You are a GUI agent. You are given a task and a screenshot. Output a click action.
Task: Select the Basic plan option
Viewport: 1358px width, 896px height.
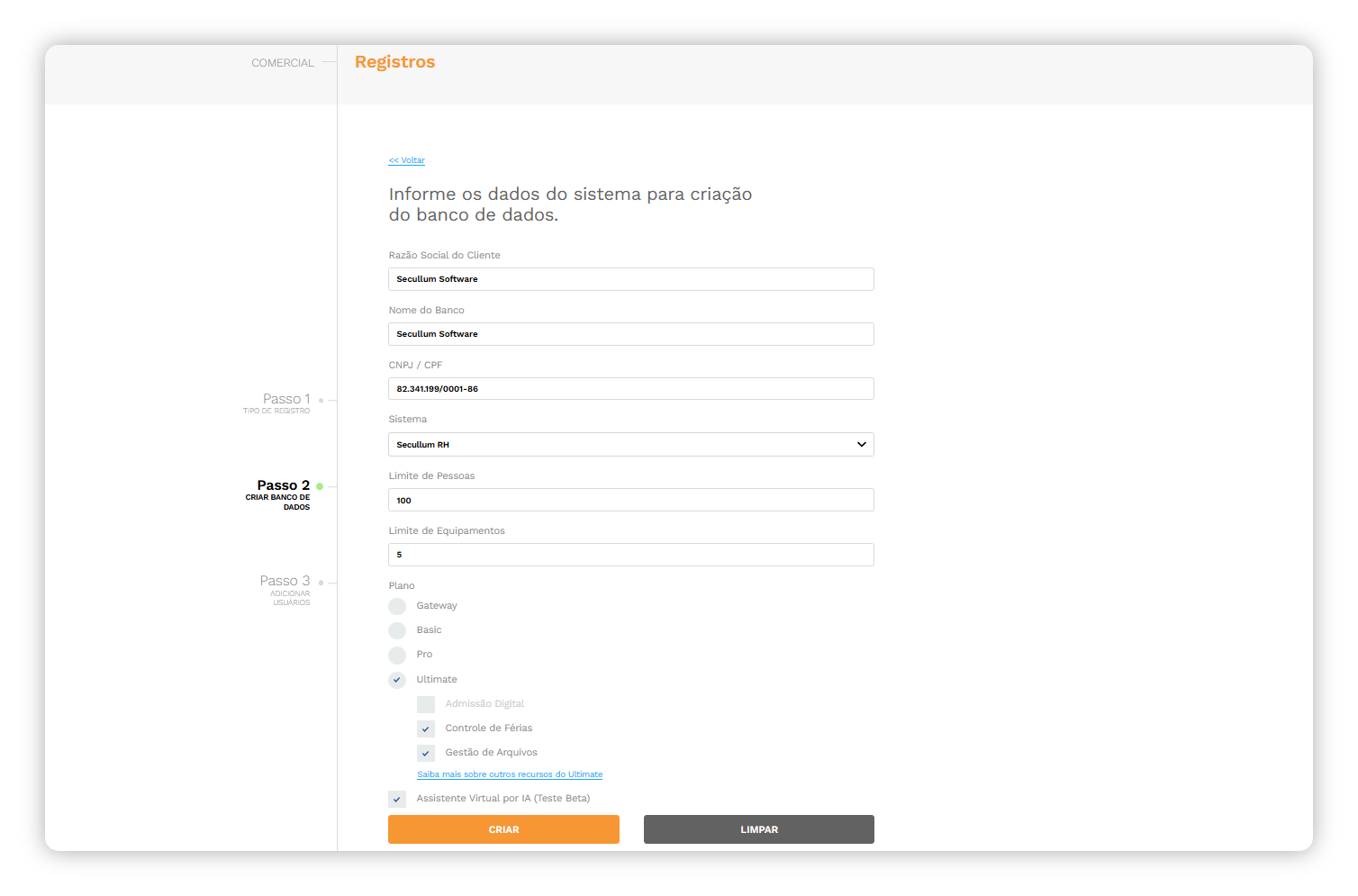[x=397, y=630]
